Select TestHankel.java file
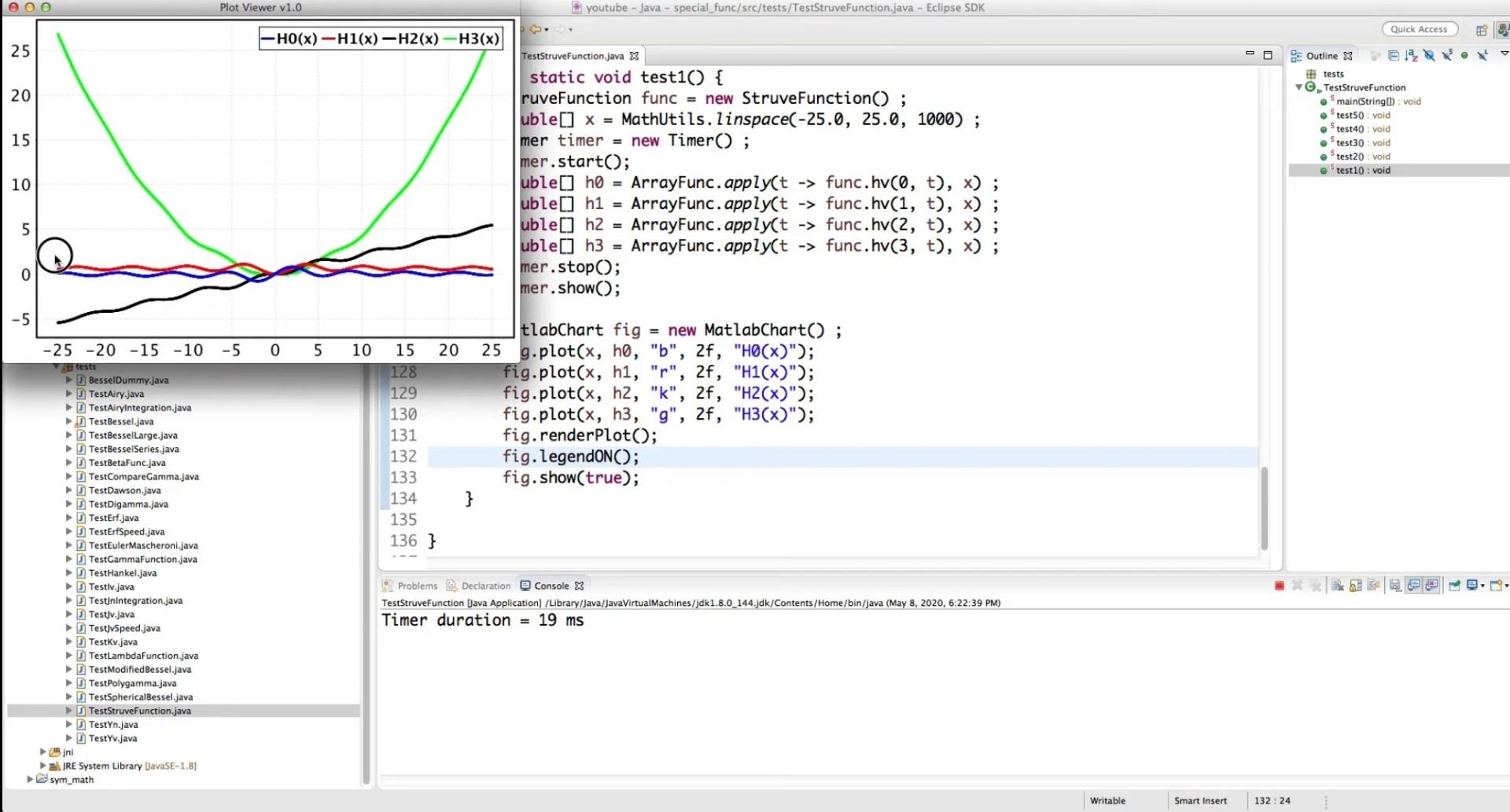This screenshot has height=812, width=1510. (x=122, y=573)
